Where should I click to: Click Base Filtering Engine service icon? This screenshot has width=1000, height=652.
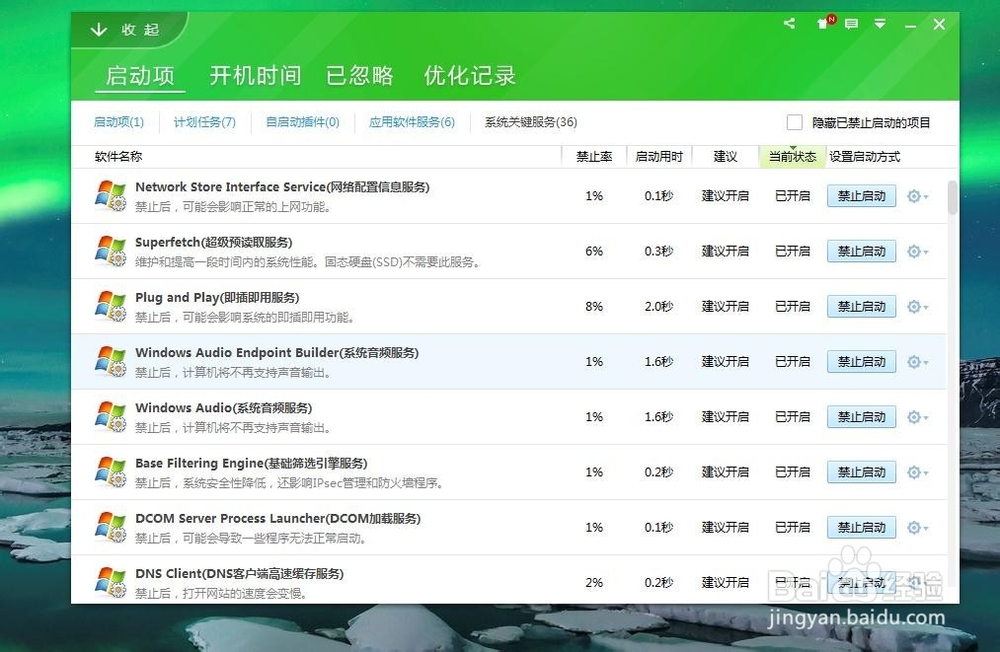(x=111, y=472)
